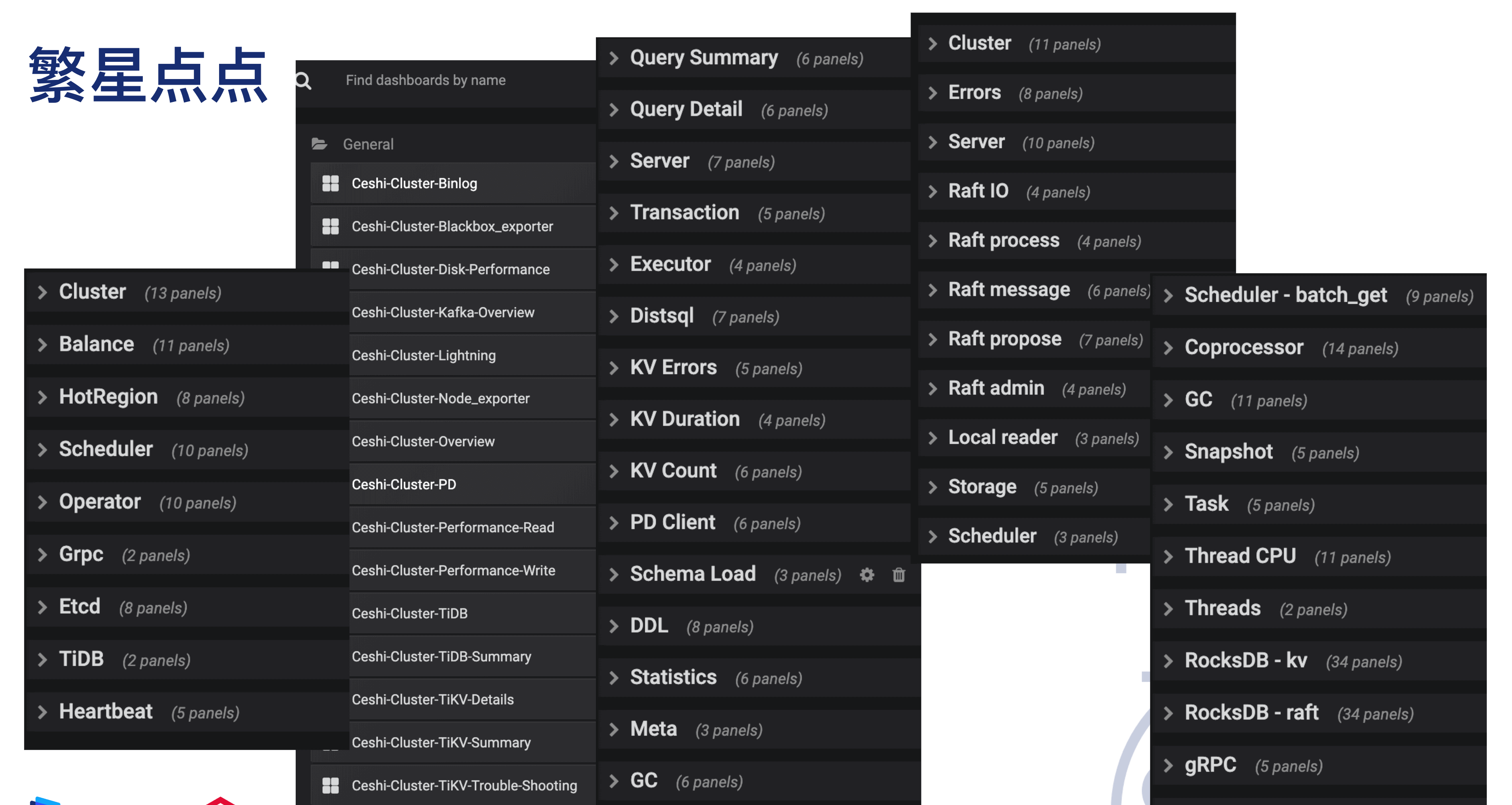
Task: Expand the Scheduler (10 panels) row
Action: pos(187,449)
